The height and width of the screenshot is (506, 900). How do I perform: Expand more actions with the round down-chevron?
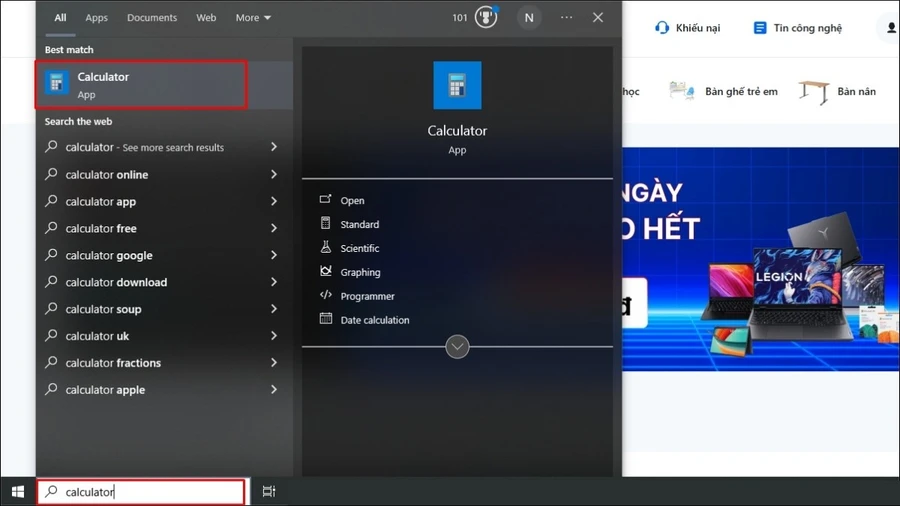[457, 347]
